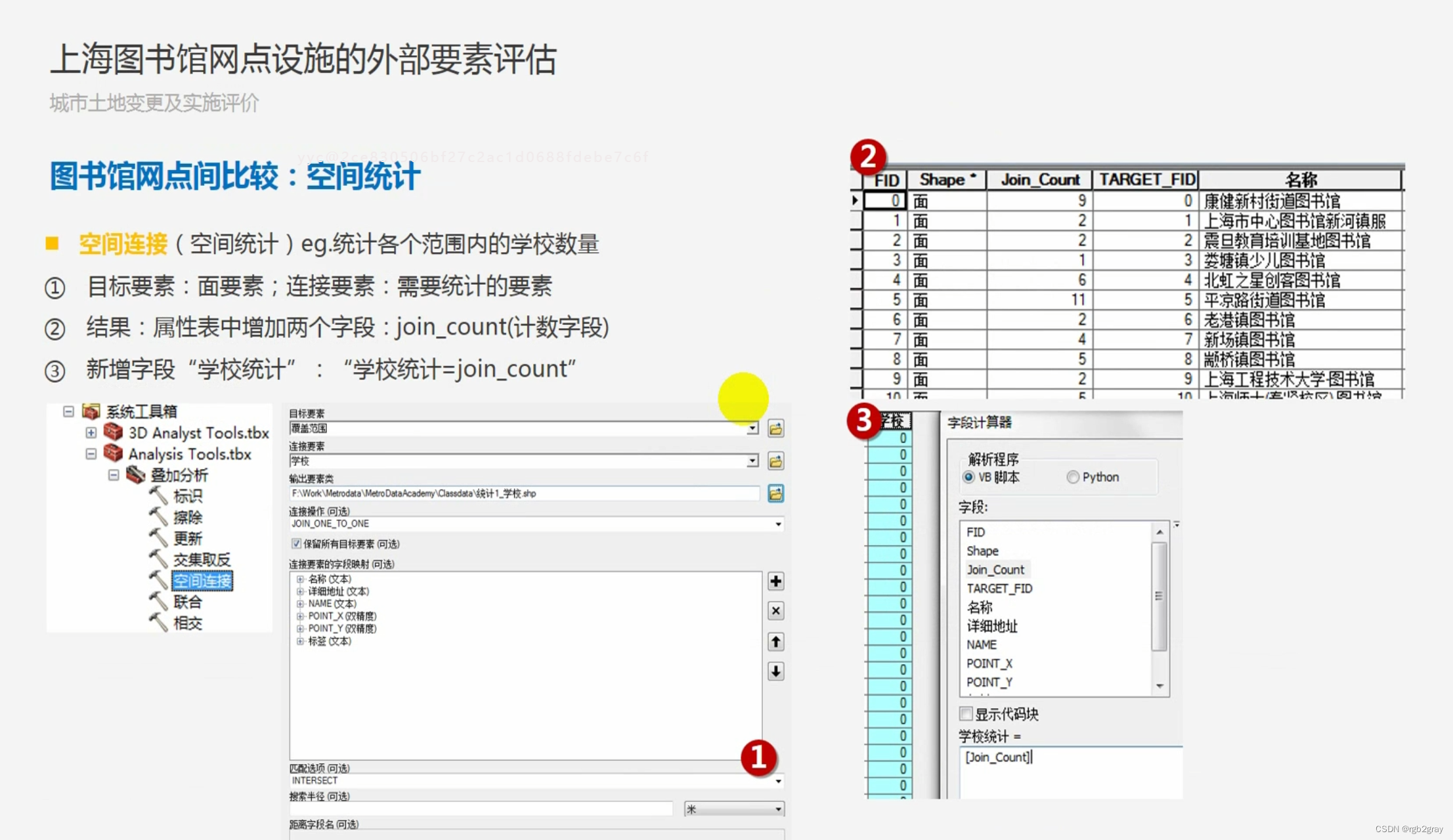Select FID in the 字段 list
The height and width of the screenshot is (840, 1453).
tap(976, 532)
